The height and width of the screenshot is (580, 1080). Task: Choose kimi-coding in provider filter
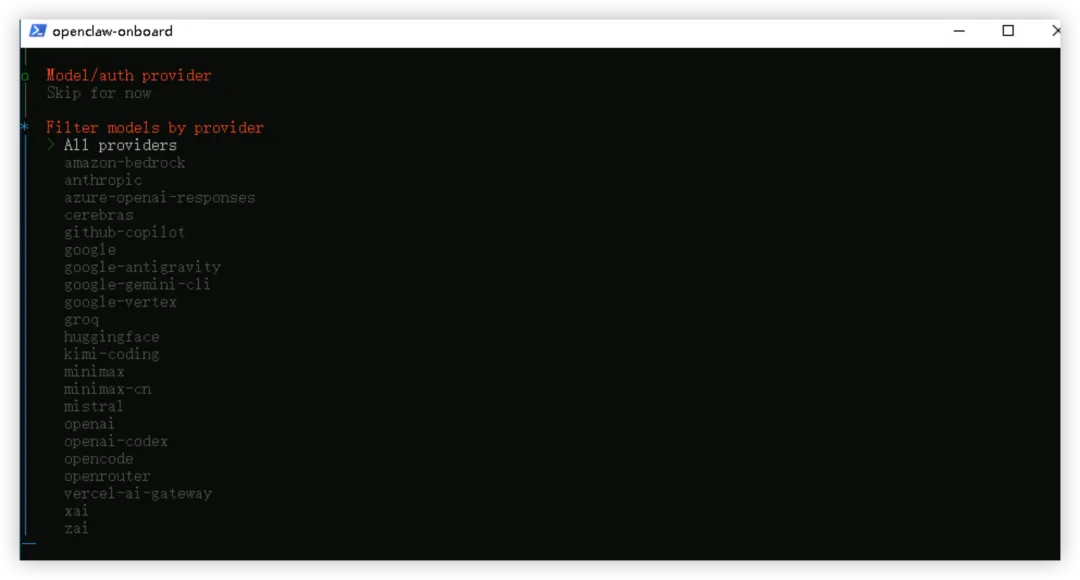coord(112,354)
